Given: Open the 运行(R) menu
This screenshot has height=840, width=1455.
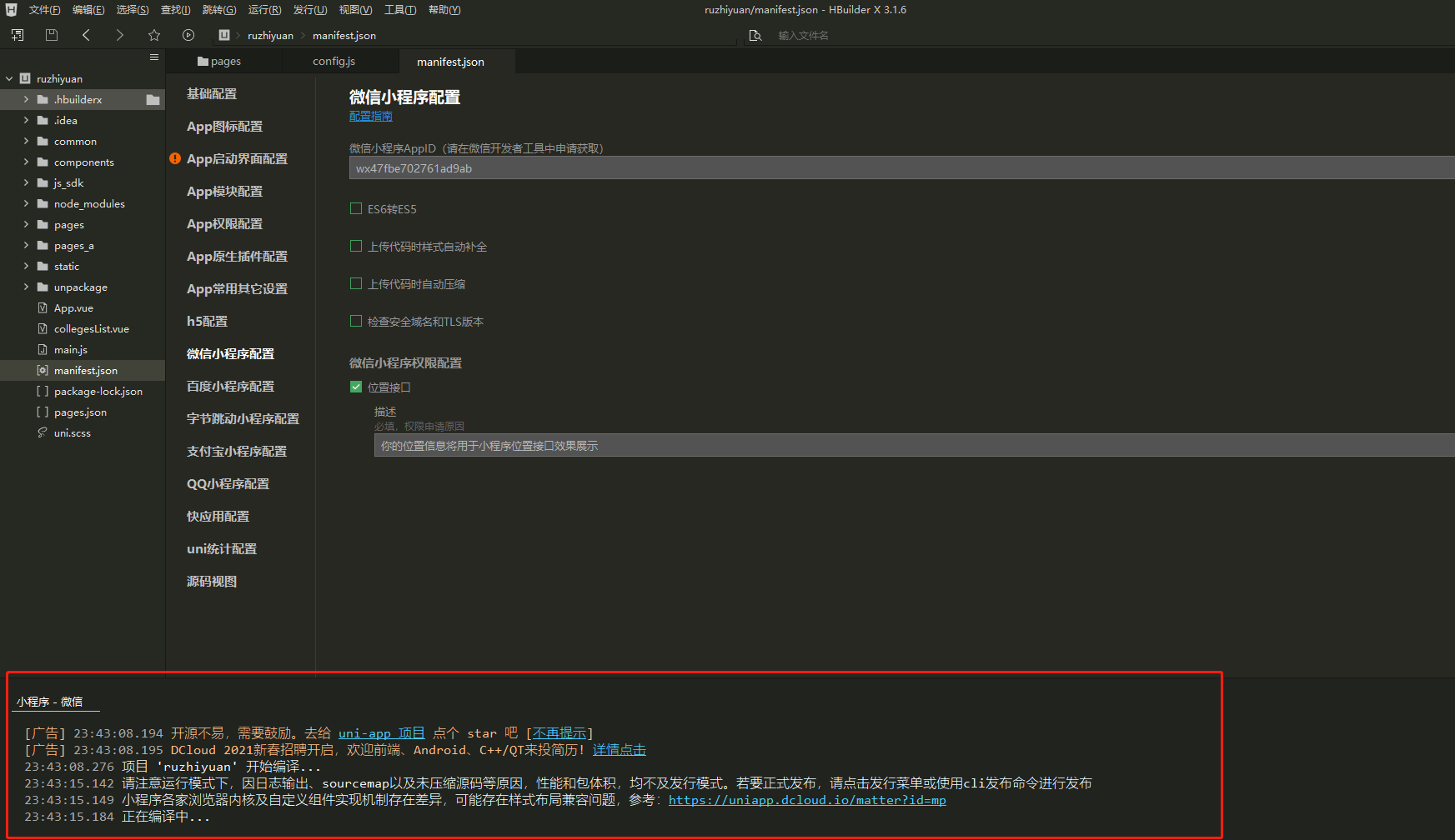Looking at the screenshot, I should click(x=264, y=10).
